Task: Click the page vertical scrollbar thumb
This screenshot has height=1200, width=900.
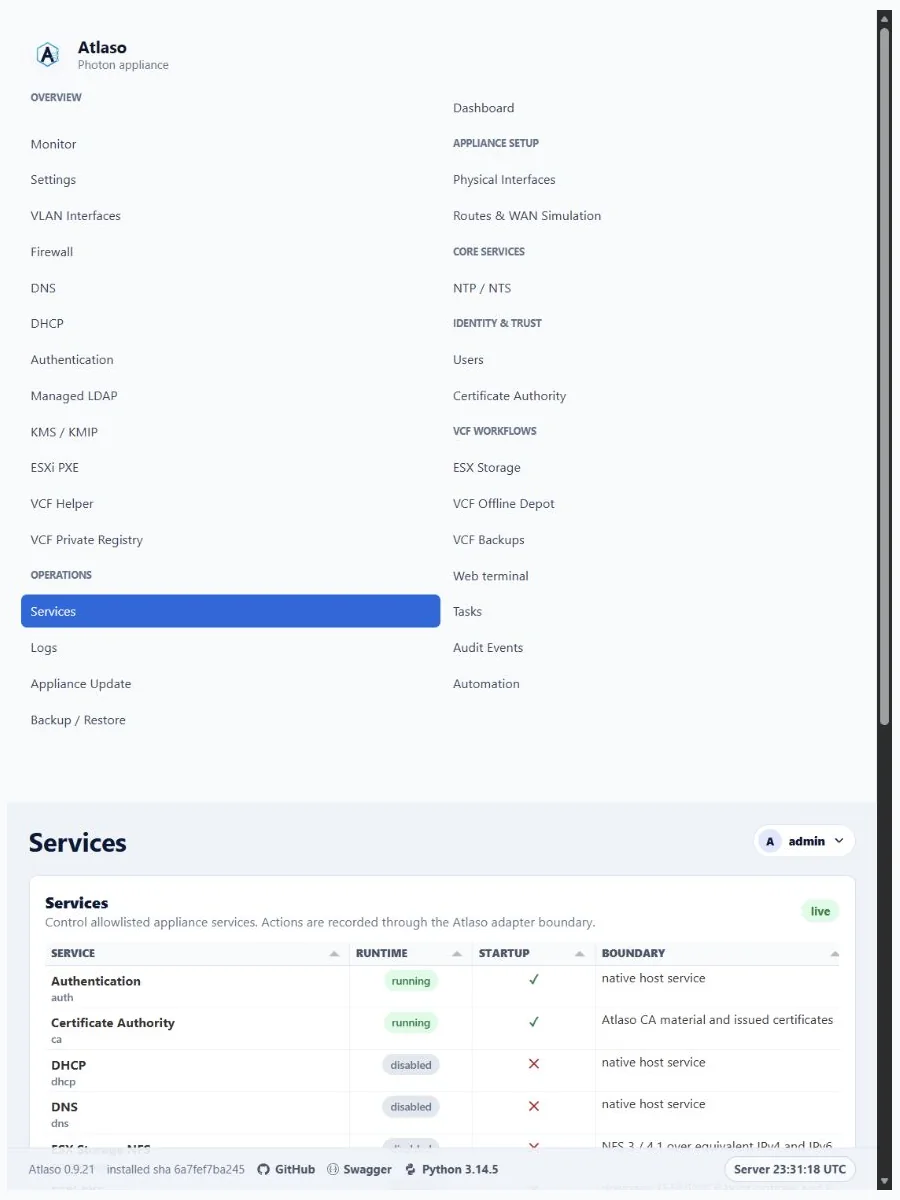Action: pyautogui.click(x=884, y=375)
